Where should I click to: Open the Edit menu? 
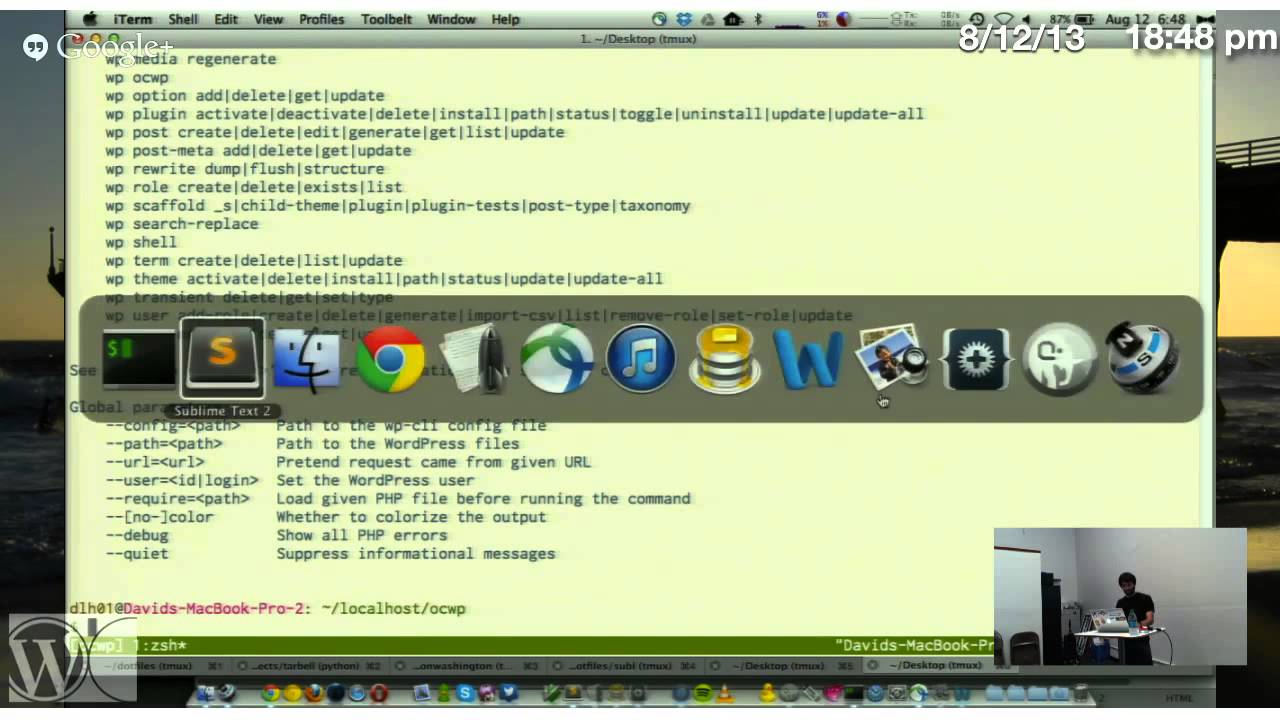(x=226, y=19)
